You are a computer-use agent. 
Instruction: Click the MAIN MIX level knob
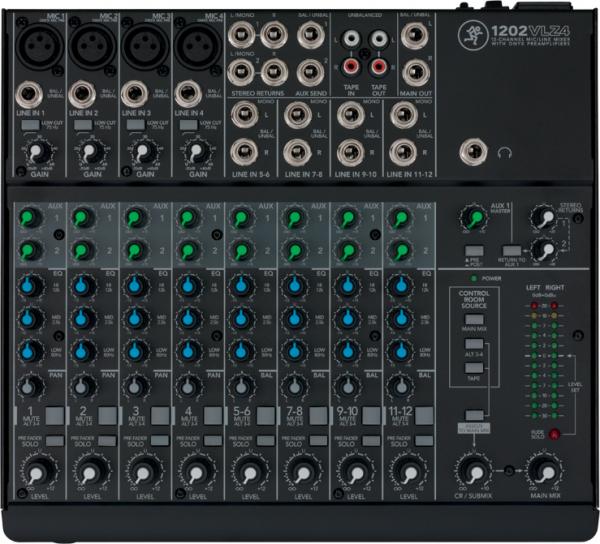(542, 467)
